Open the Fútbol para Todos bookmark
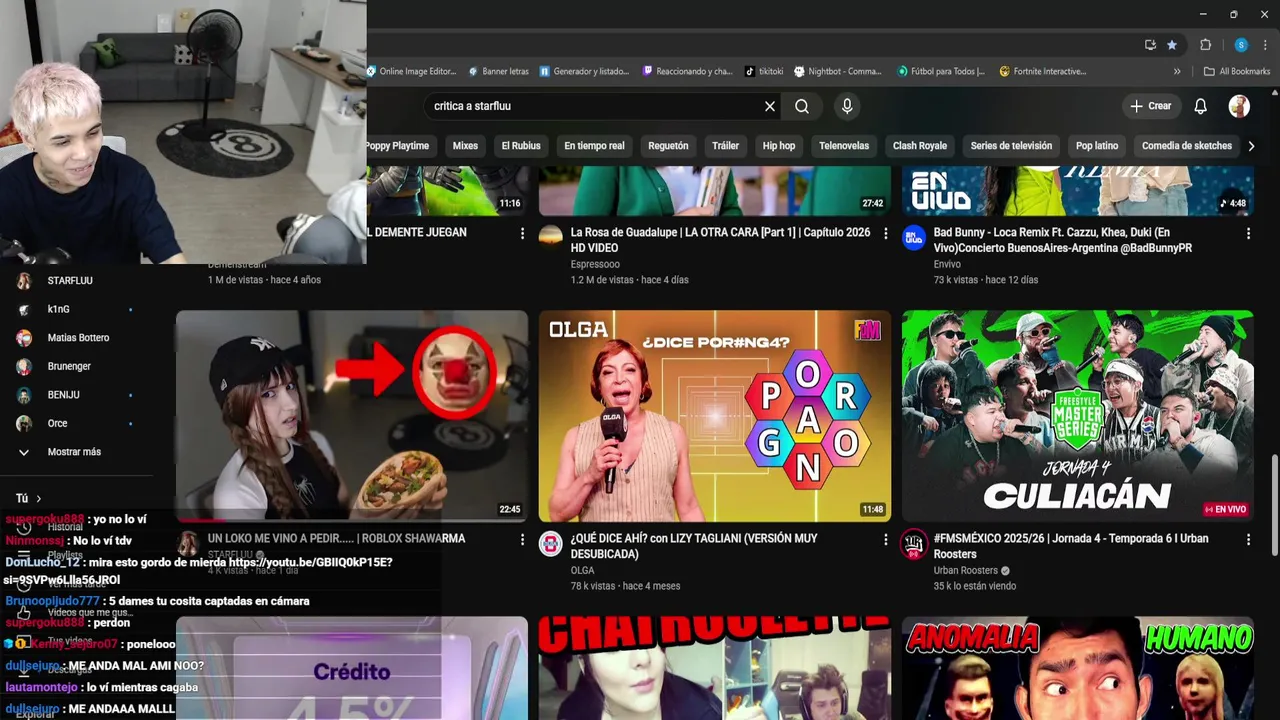The image size is (1280, 720). [941, 72]
